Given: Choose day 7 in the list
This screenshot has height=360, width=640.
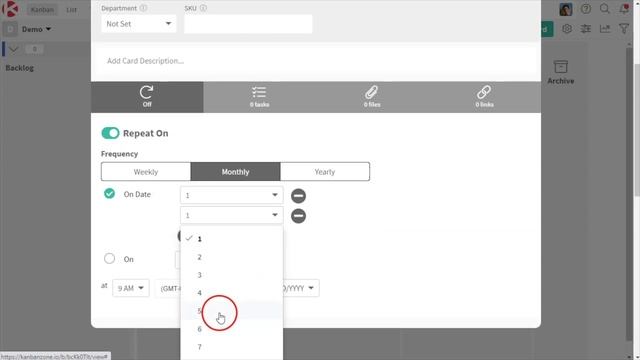Looking at the screenshot, I should [x=231, y=347].
